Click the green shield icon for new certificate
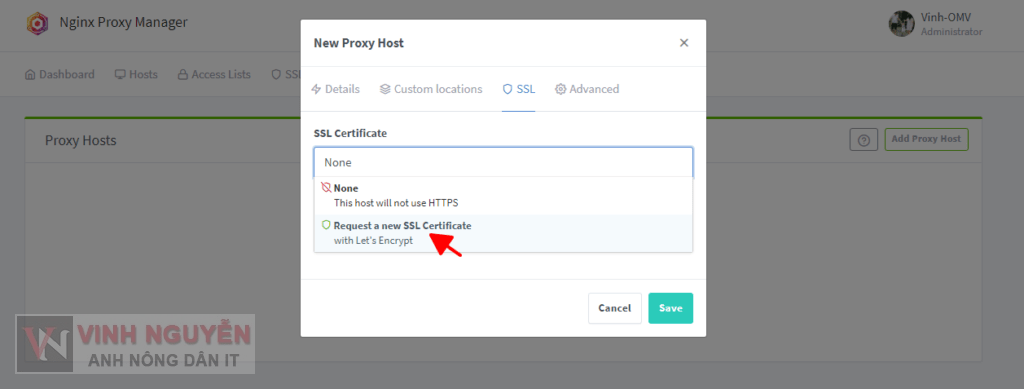 click(x=326, y=225)
